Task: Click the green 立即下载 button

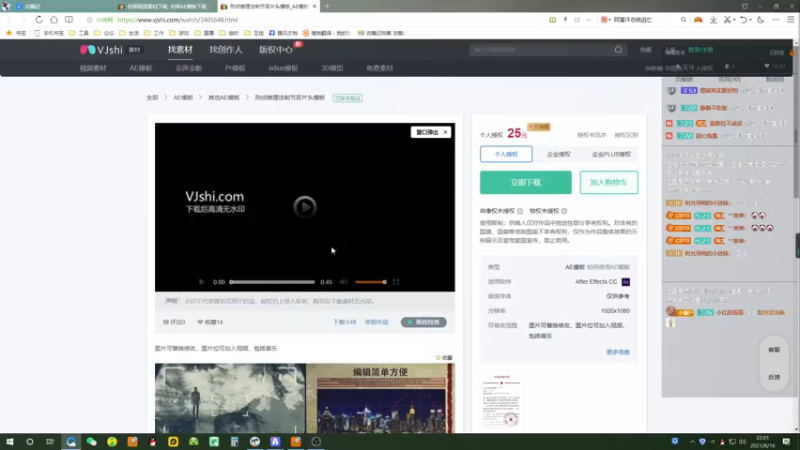Action: (526, 183)
